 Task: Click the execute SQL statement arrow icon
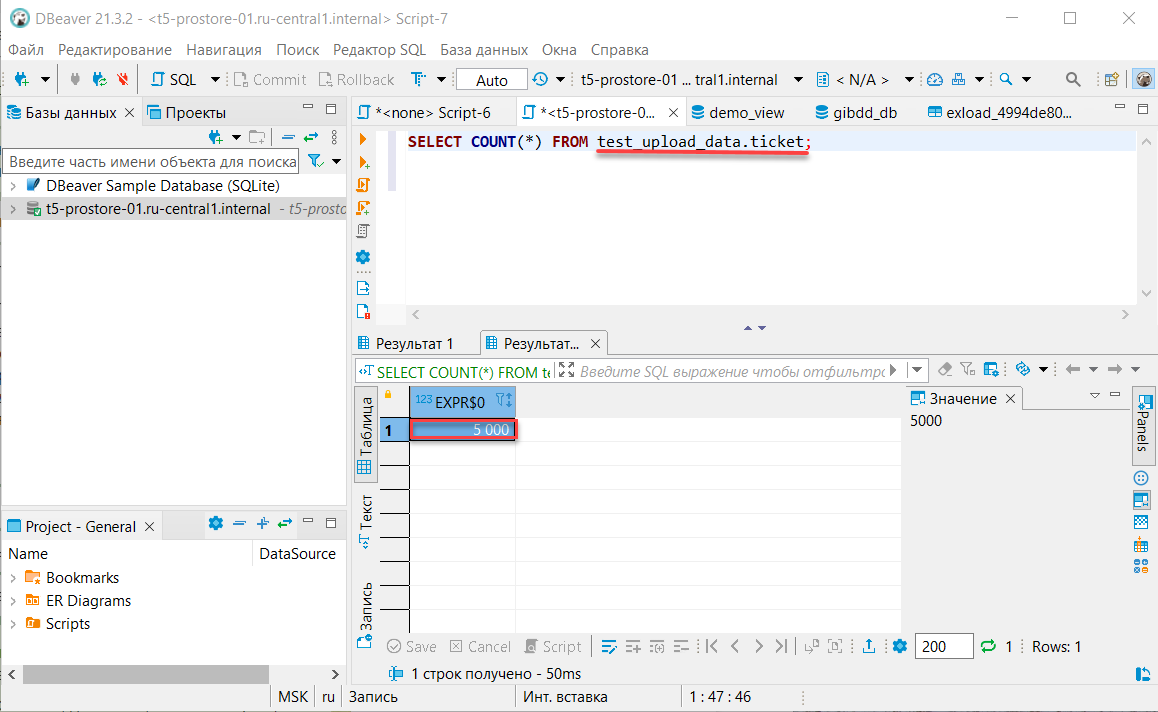pyautogui.click(x=363, y=139)
